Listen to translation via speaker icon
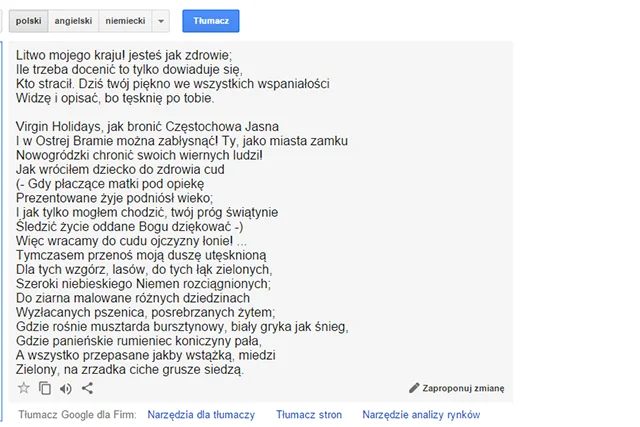640x427 pixels. [66, 389]
